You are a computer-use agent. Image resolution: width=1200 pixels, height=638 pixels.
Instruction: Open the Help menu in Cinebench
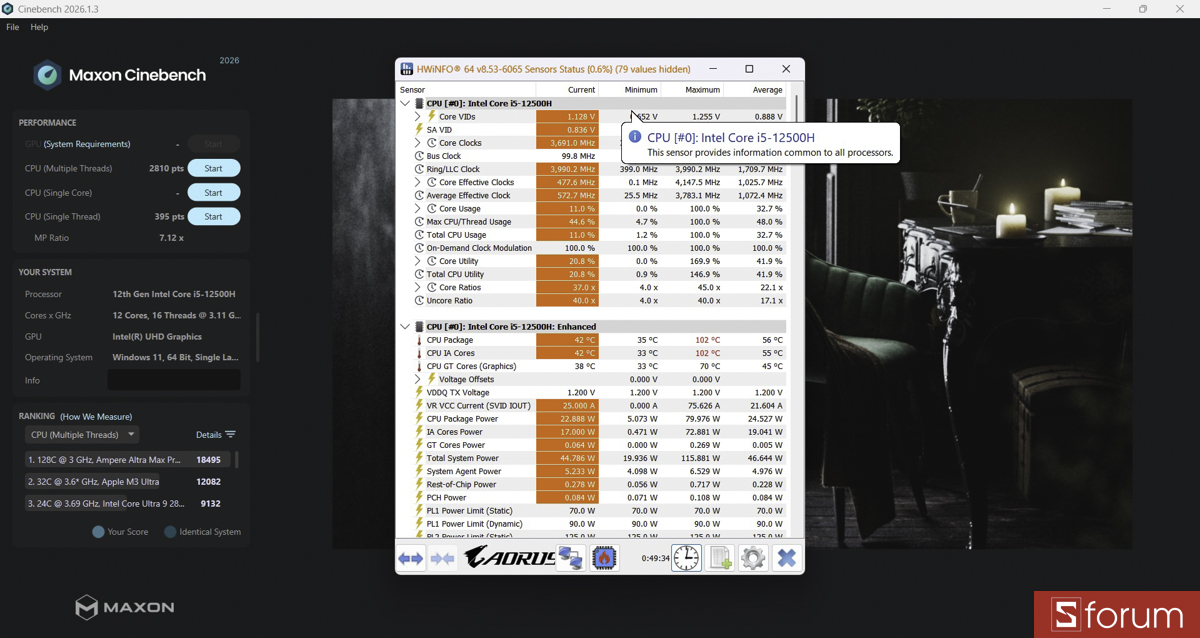39,27
